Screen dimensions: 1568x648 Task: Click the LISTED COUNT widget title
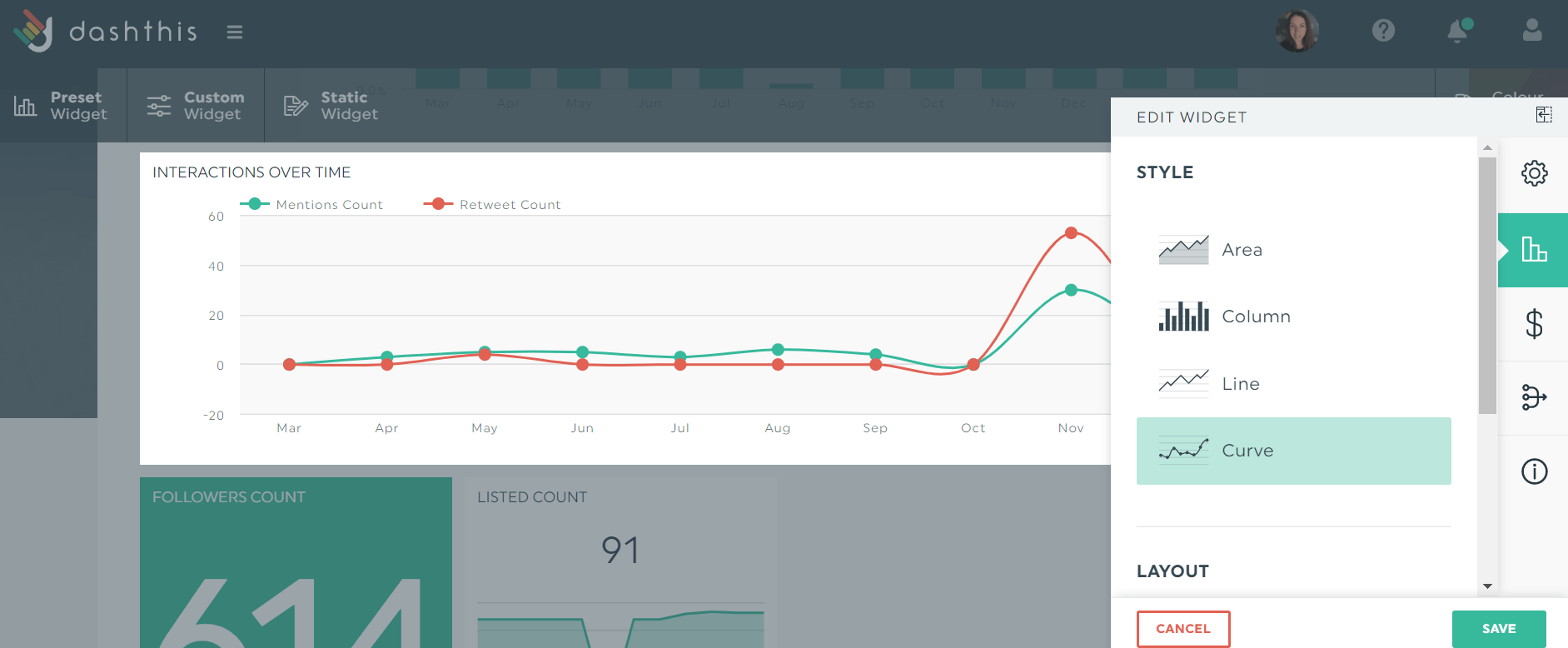532,497
